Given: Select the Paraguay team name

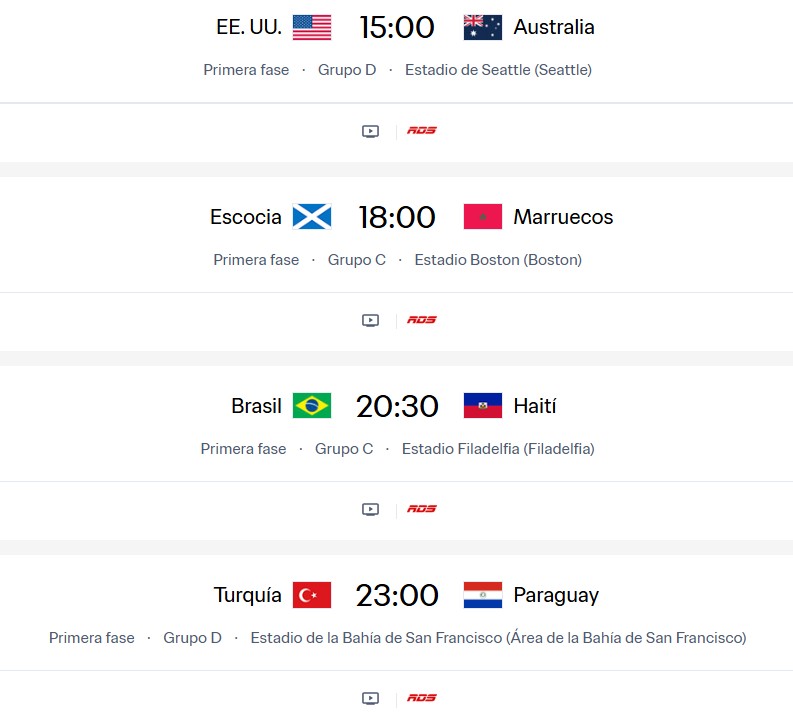Looking at the screenshot, I should (x=556, y=595).
